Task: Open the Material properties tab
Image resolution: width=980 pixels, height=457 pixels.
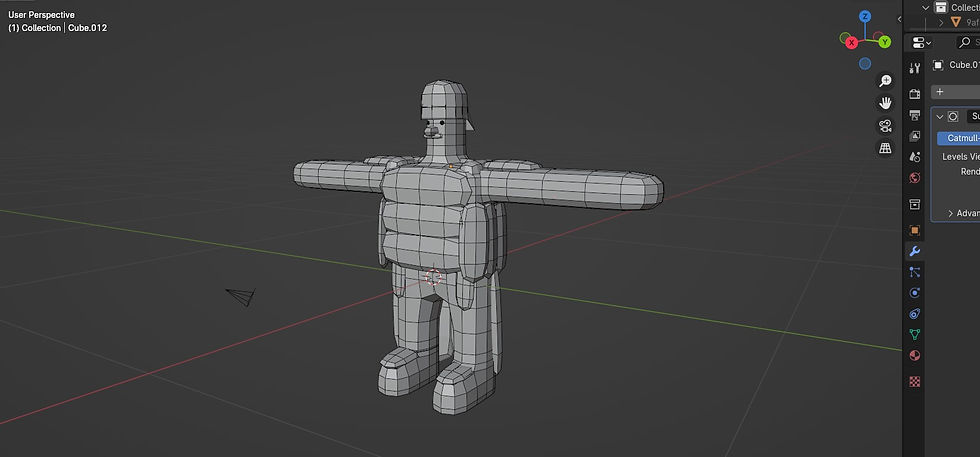Action: click(914, 355)
